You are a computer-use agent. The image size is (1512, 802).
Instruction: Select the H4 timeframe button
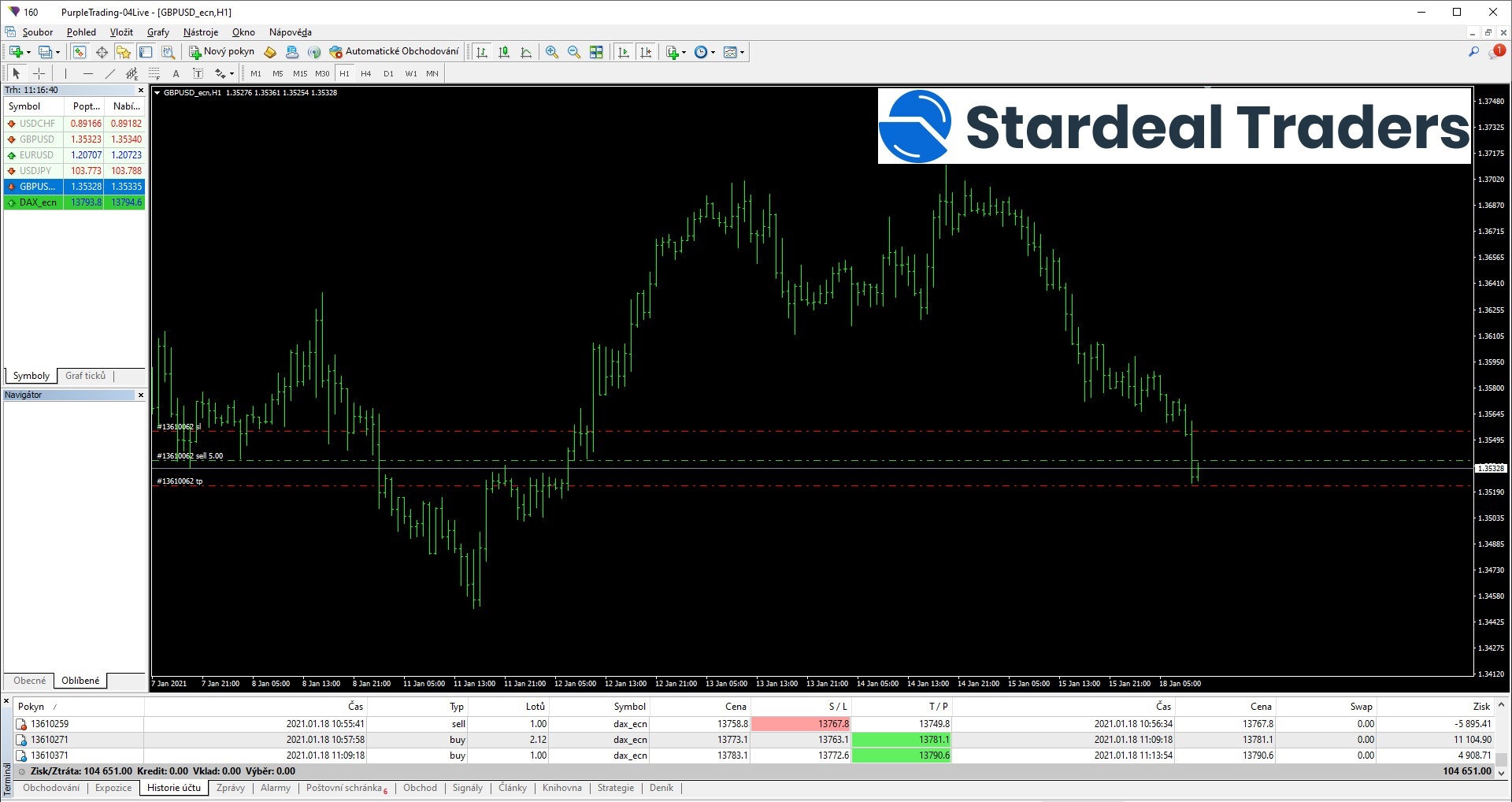click(x=365, y=73)
